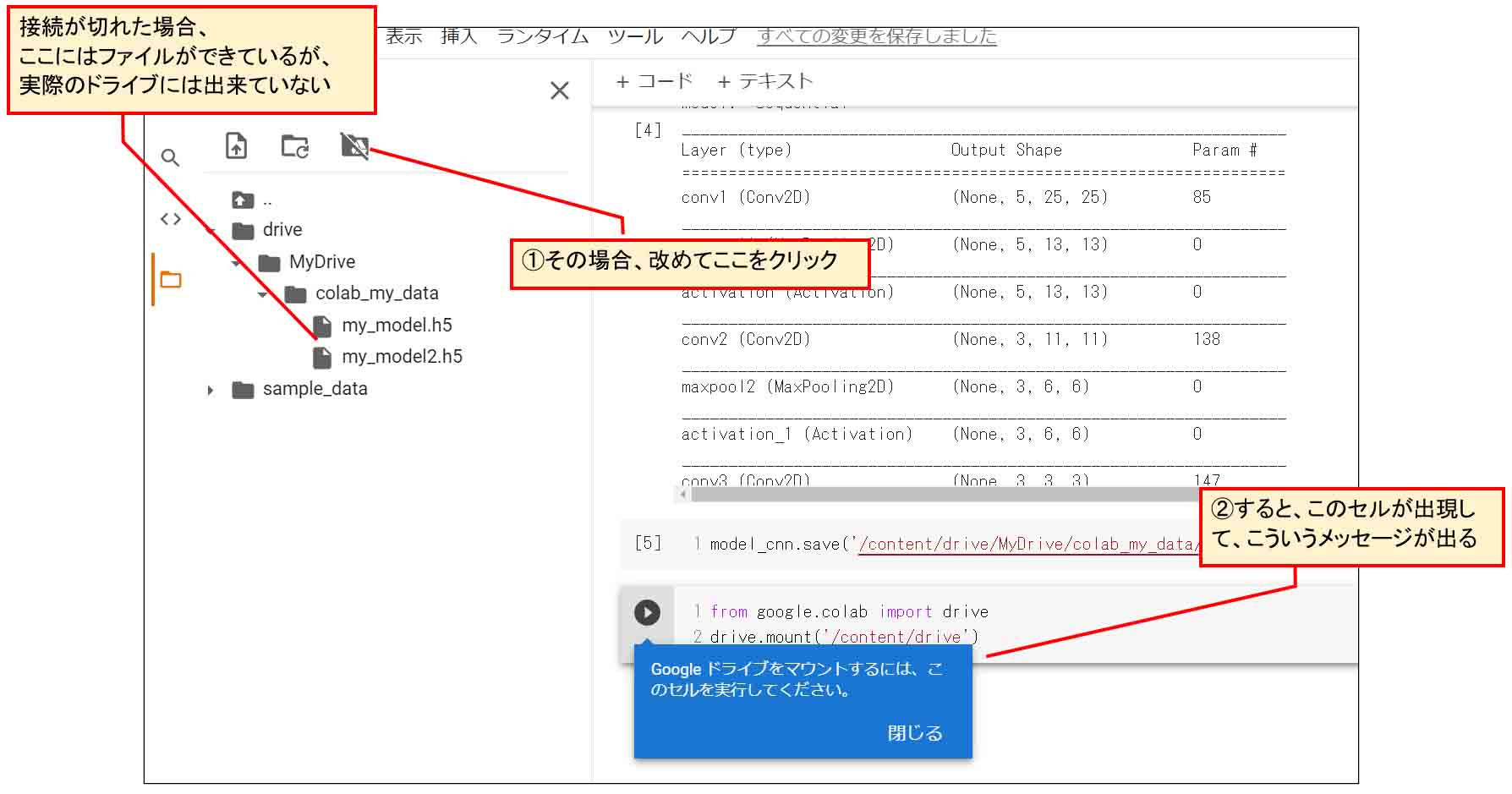Screen dimensions: 1512x794
Task: Run the drive.mount code cell
Action: (x=647, y=612)
